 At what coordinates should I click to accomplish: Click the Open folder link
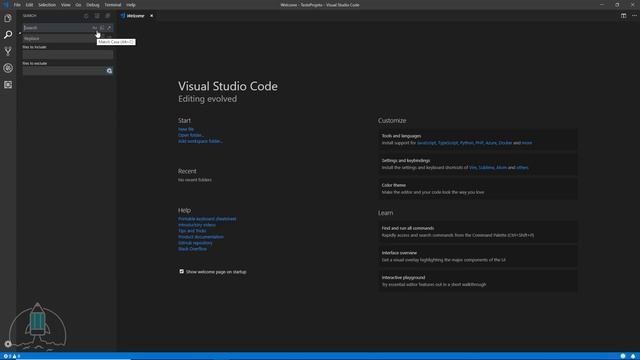point(191,135)
